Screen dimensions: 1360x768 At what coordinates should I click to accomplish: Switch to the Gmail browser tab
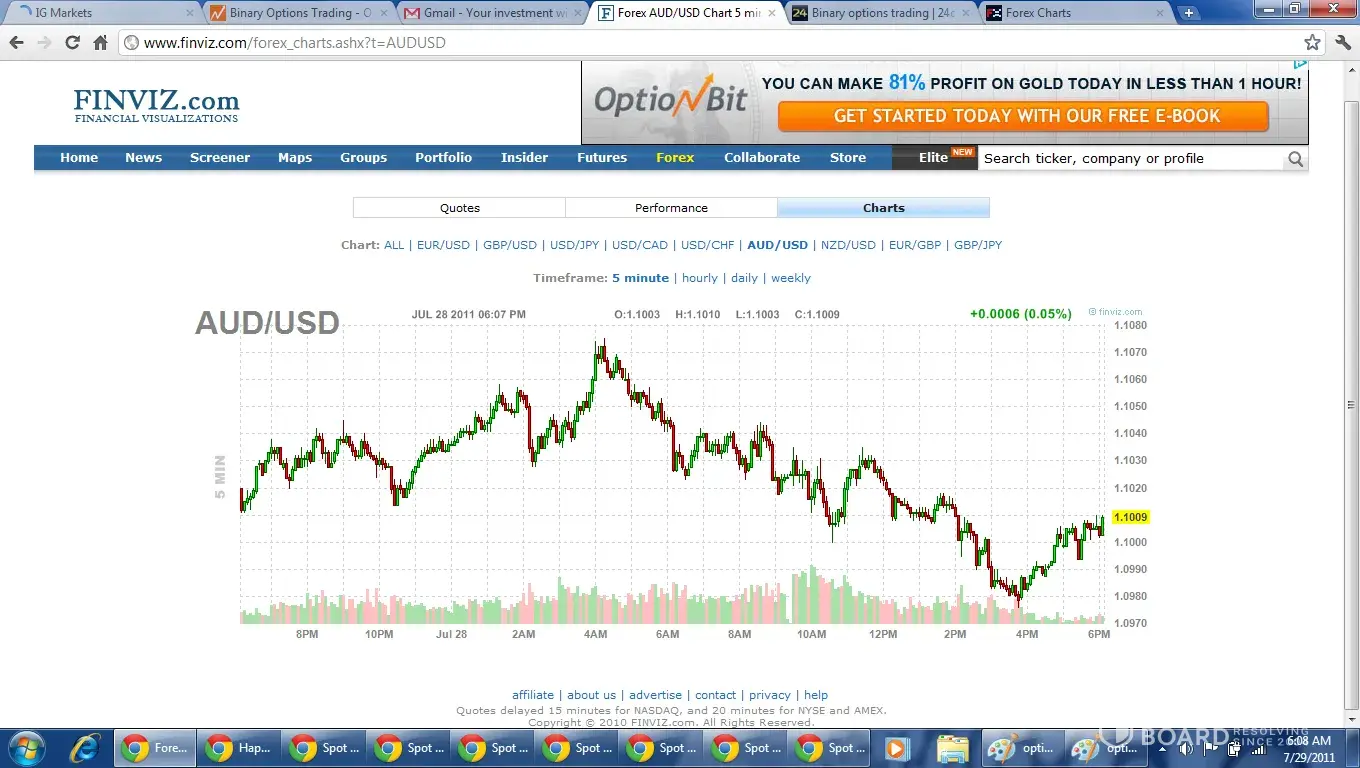494,13
